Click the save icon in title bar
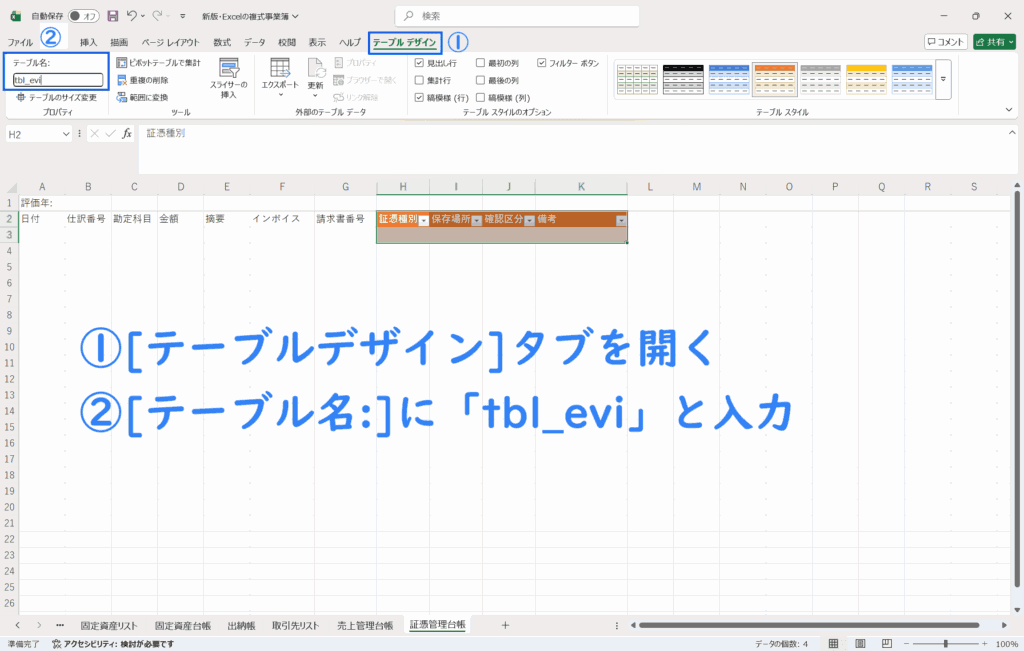 tap(112, 16)
